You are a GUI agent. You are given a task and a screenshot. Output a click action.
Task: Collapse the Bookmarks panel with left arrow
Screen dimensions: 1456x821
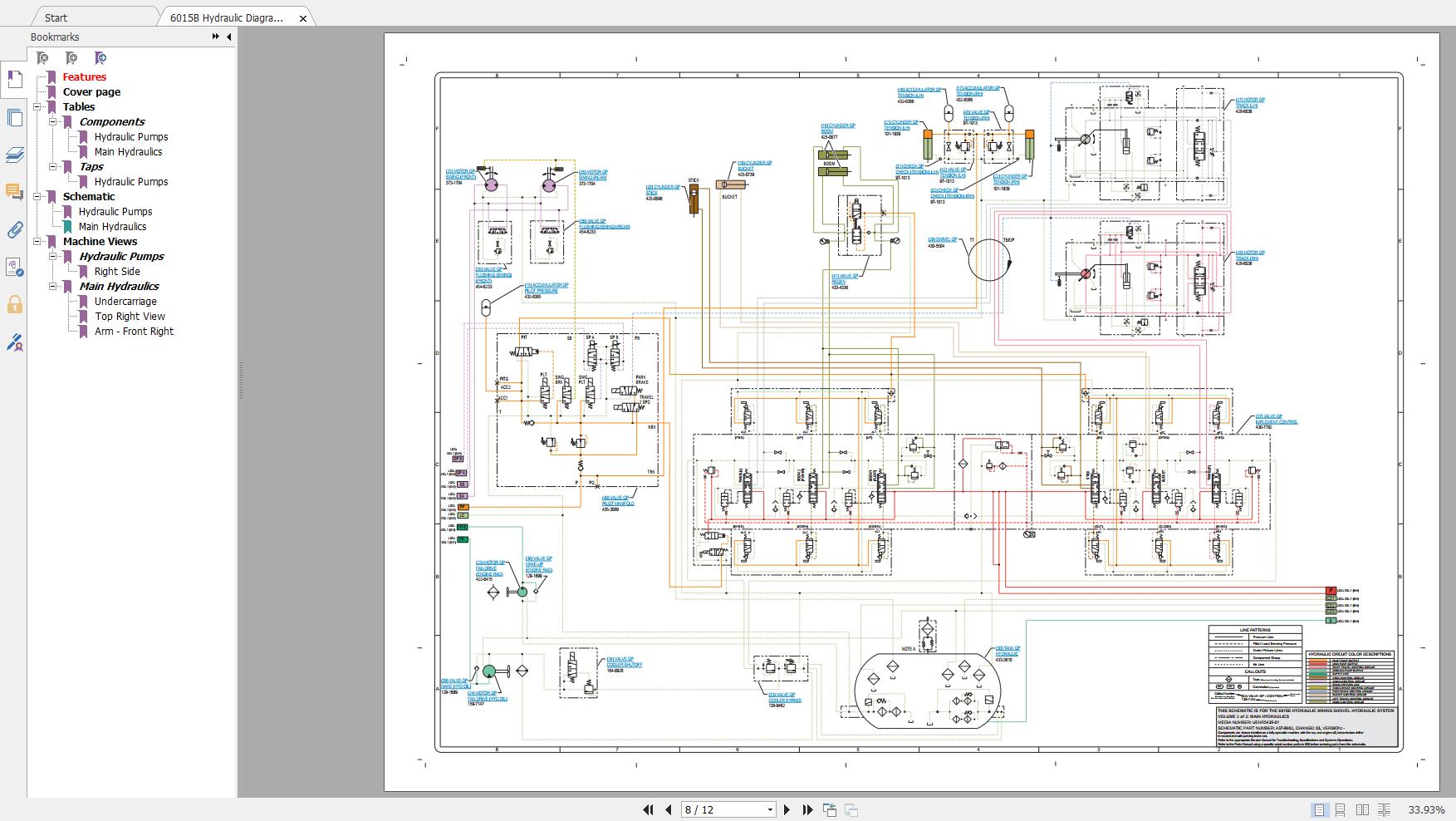[229, 37]
